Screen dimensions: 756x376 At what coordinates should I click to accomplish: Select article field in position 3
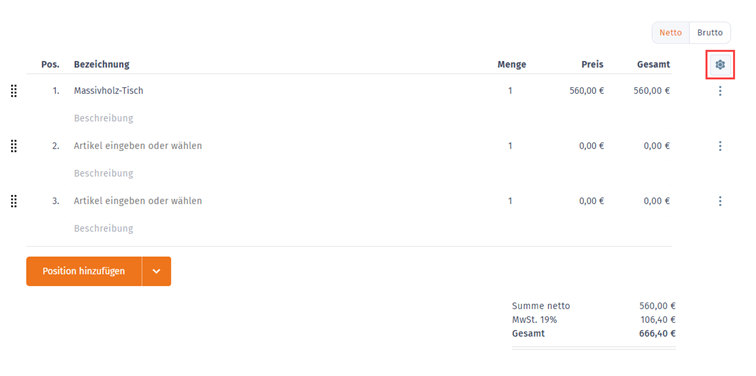pos(138,201)
